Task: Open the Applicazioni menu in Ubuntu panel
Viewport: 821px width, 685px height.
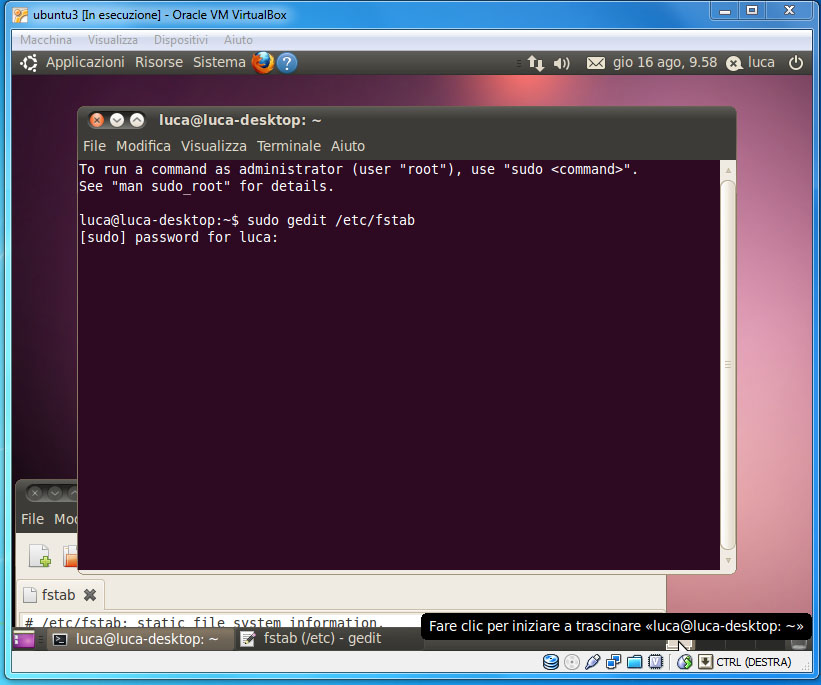Action: coord(85,62)
